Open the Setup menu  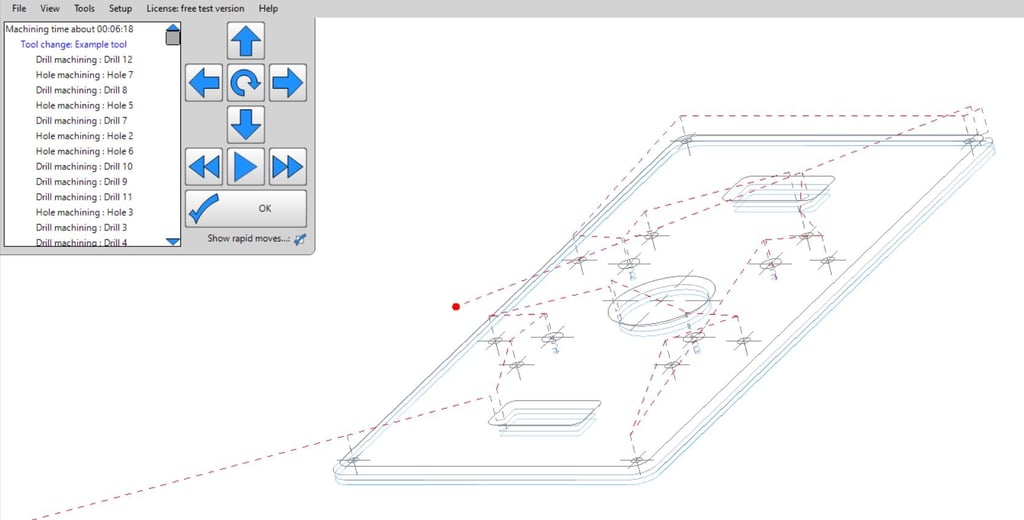click(x=120, y=8)
